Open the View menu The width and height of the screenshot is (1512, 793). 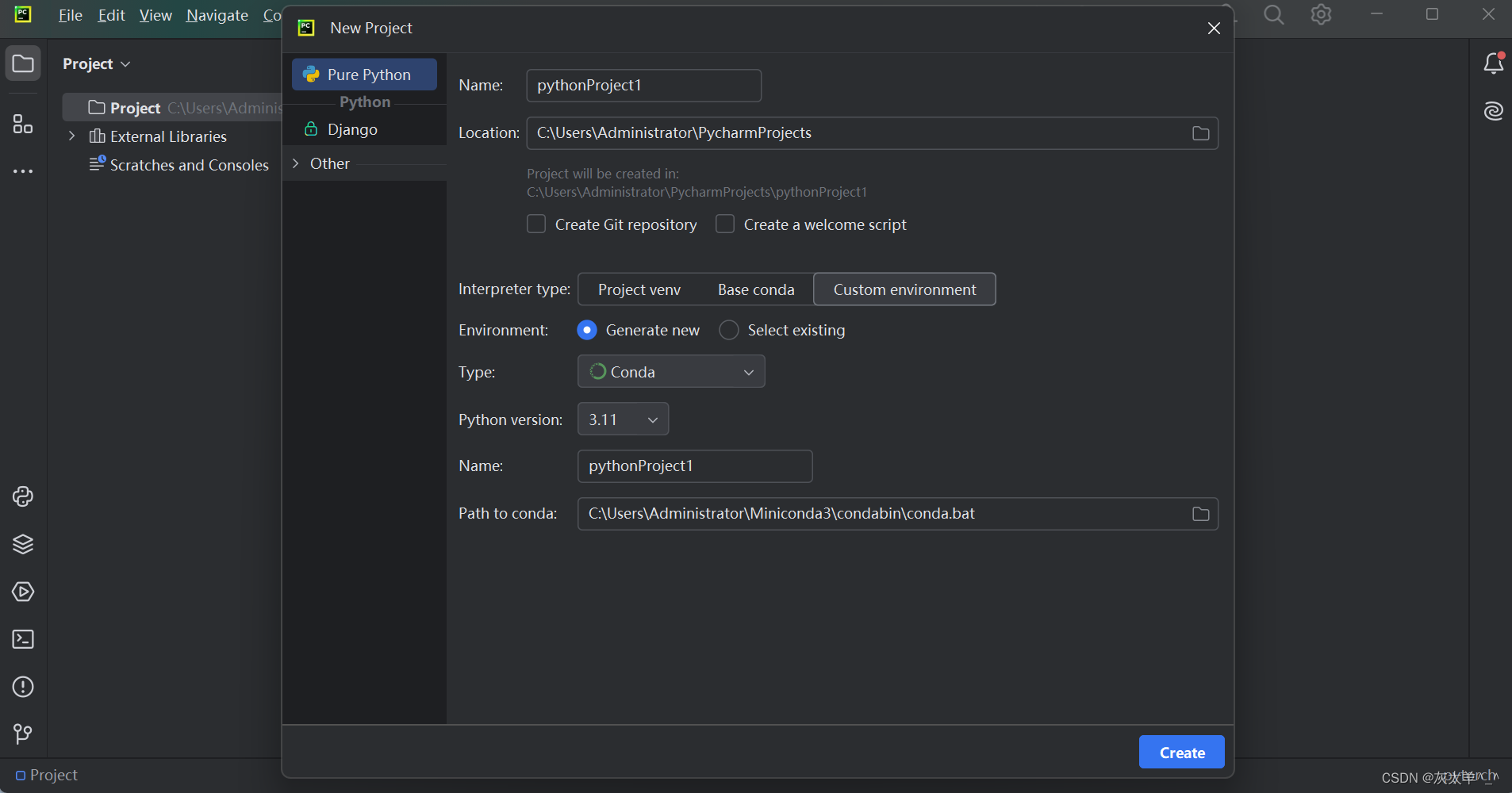tap(155, 15)
